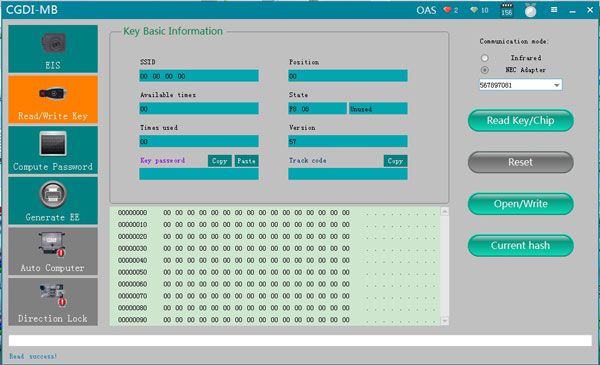The width and height of the screenshot is (600, 365).
Task: Select the NEC Adapter radio button
Action: click(x=485, y=70)
